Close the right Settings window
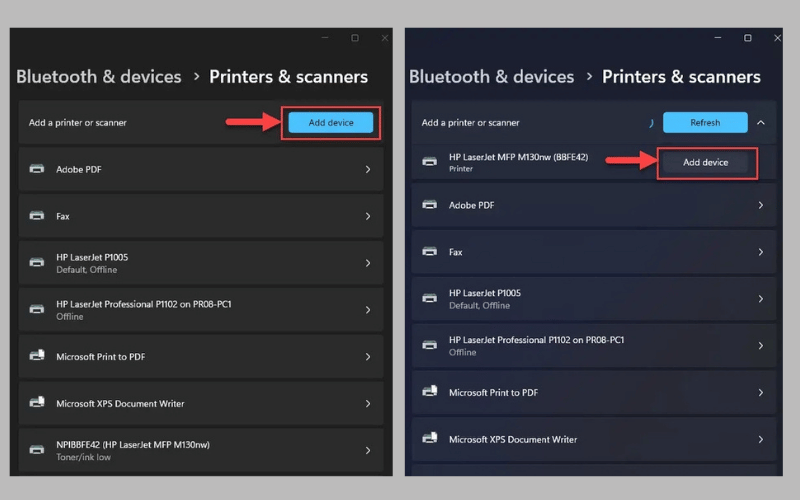The height and width of the screenshot is (500, 800). (x=777, y=38)
